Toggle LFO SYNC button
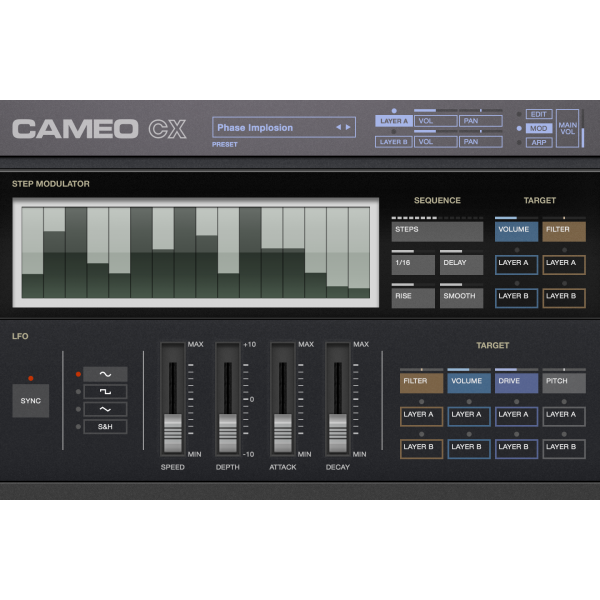The image size is (600, 600). coord(31,401)
